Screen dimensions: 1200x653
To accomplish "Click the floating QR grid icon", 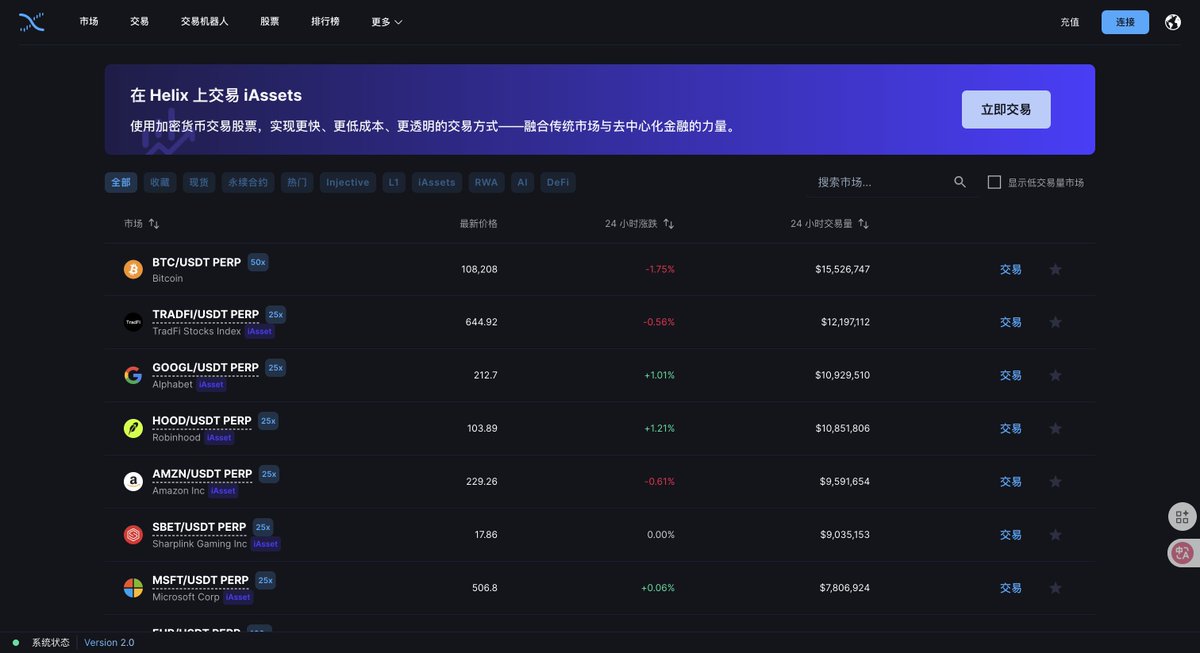I will coord(1182,517).
